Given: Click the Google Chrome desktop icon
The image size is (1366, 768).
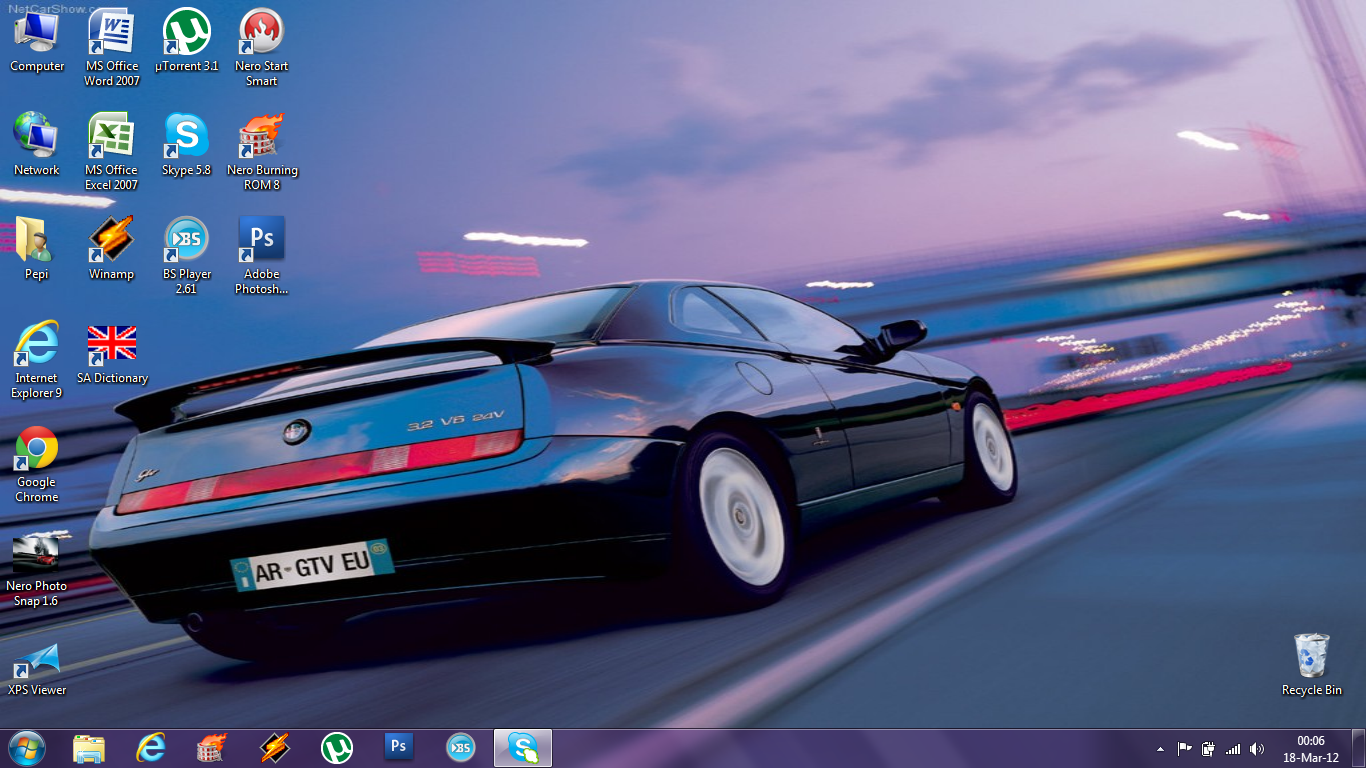Looking at the screenshot, I should 37,448.
